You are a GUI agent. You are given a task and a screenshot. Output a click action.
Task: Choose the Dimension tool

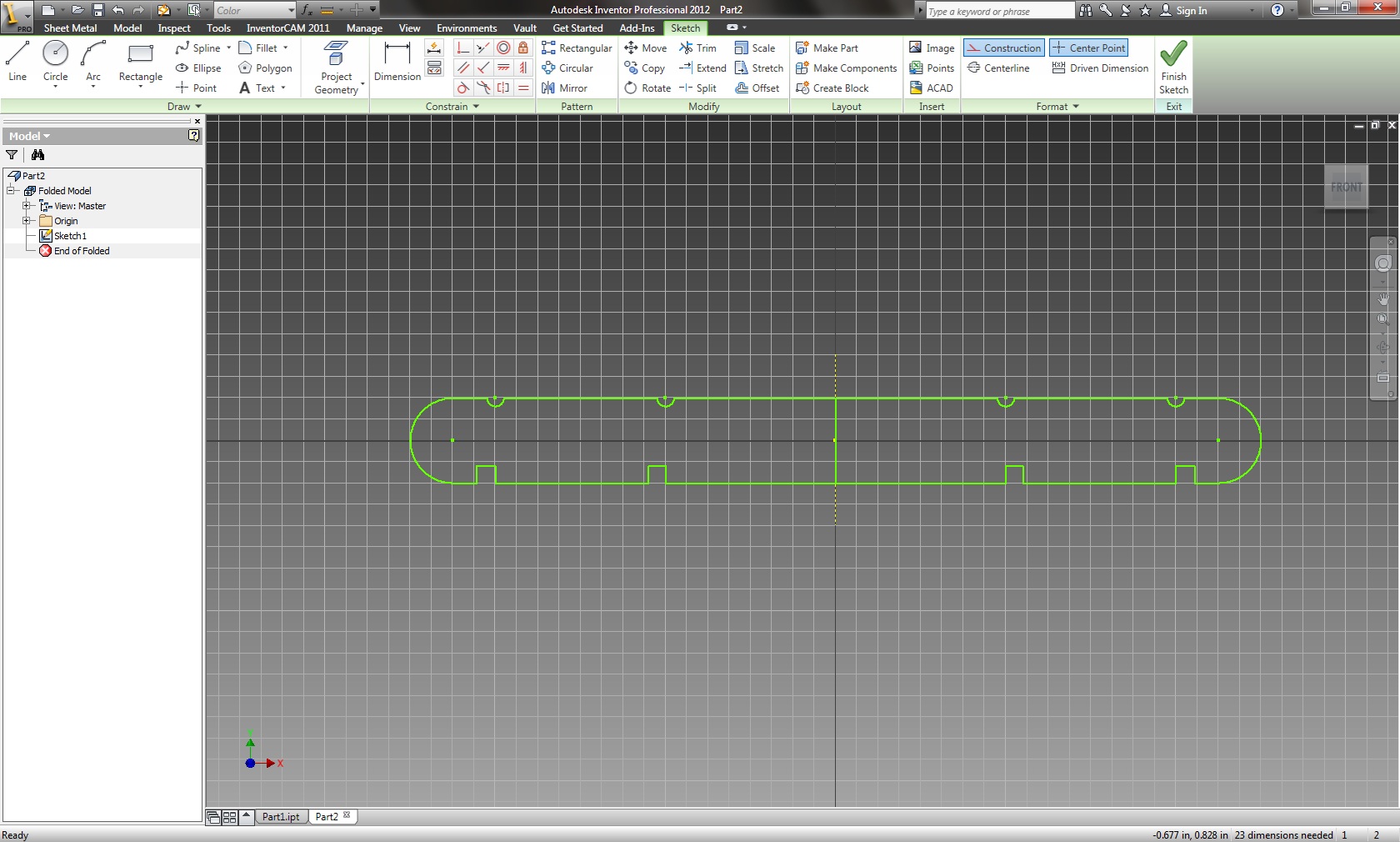click(397, 62)
